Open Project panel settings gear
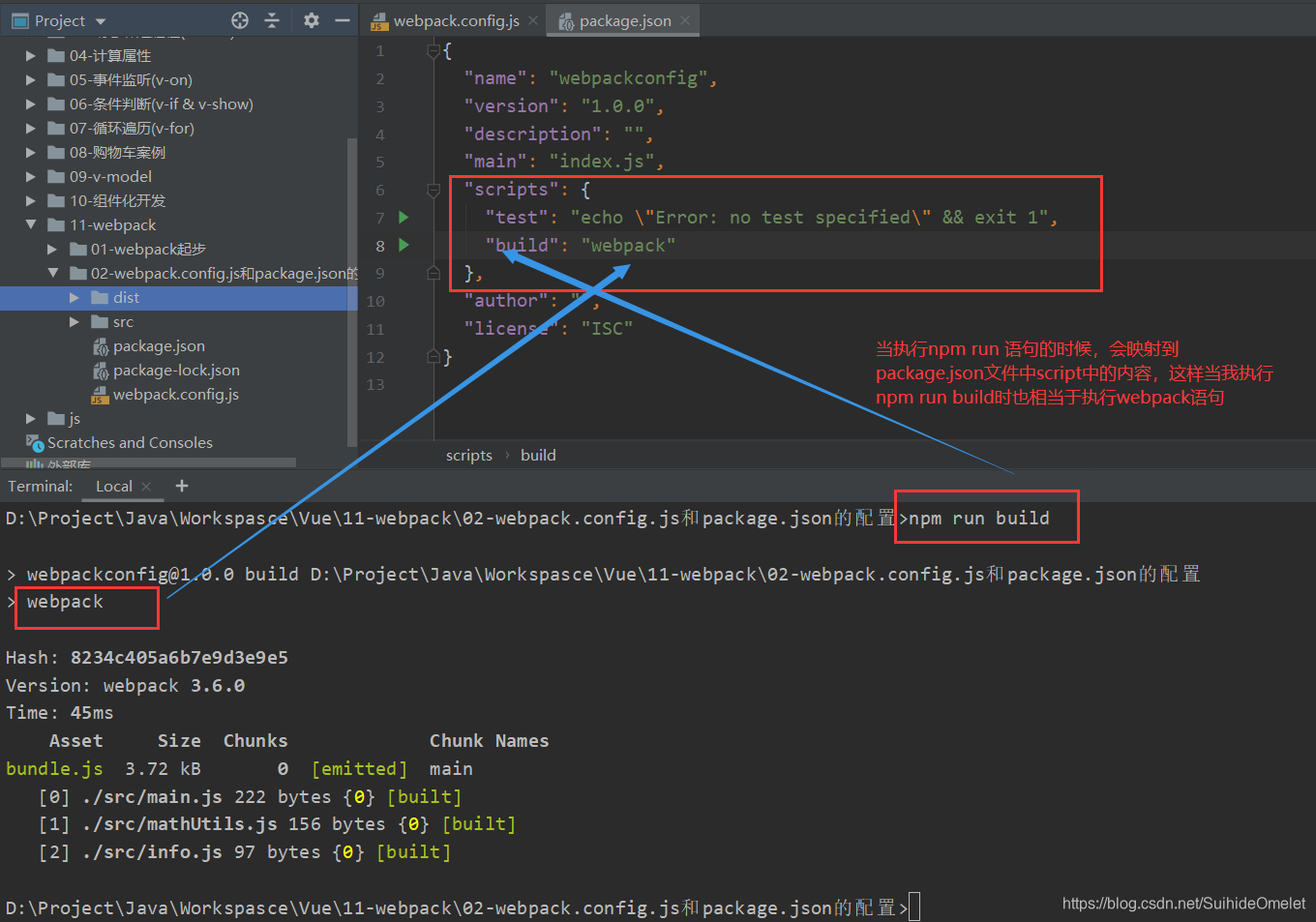 click(311, 20)
